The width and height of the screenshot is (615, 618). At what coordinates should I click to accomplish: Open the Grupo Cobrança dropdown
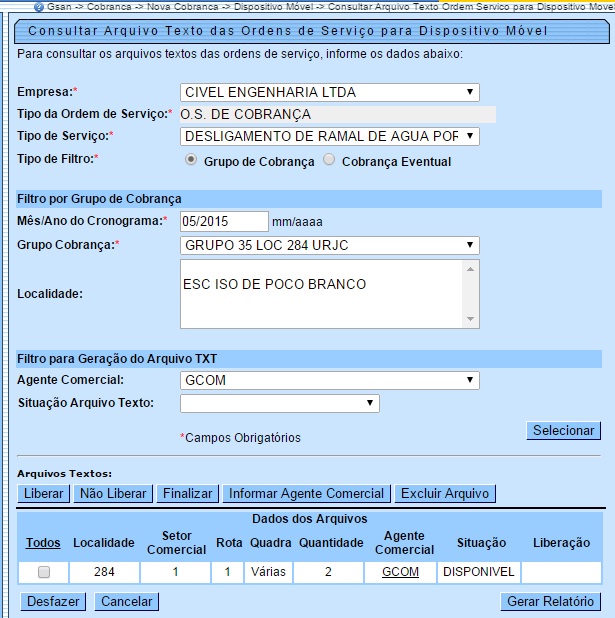329,245
